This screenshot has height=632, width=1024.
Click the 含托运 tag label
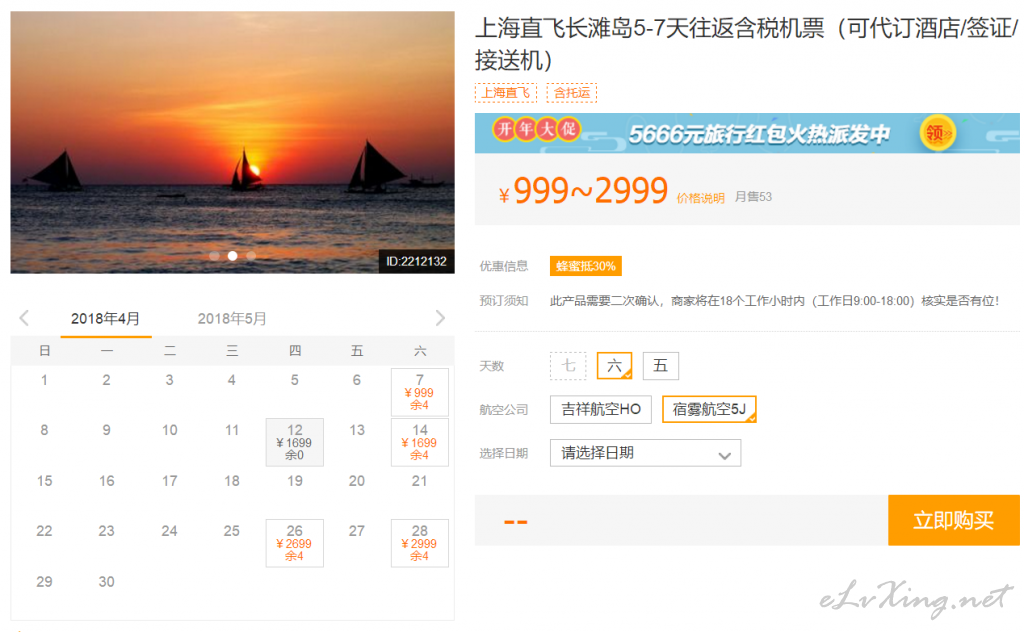pos(571,93)
